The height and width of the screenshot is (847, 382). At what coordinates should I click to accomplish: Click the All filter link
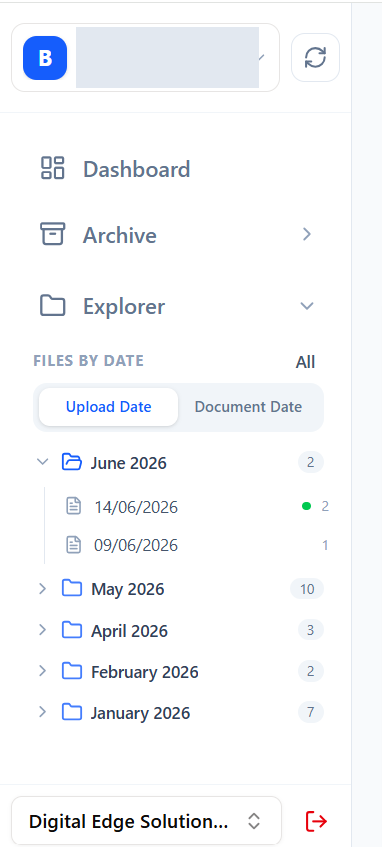click(305, 362)
